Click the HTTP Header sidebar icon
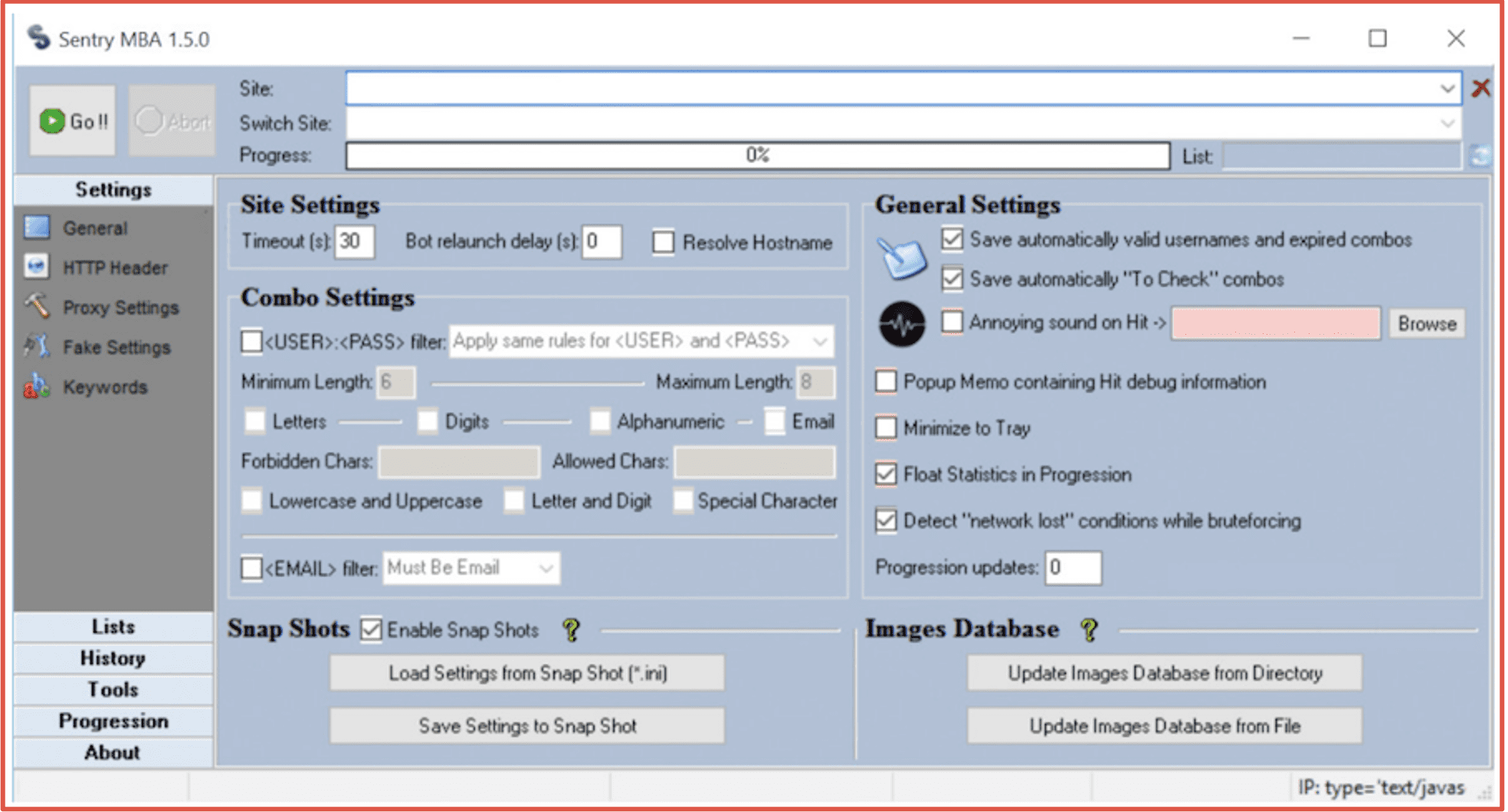This screenshot has width=1508, height=812. click(37, 267)
